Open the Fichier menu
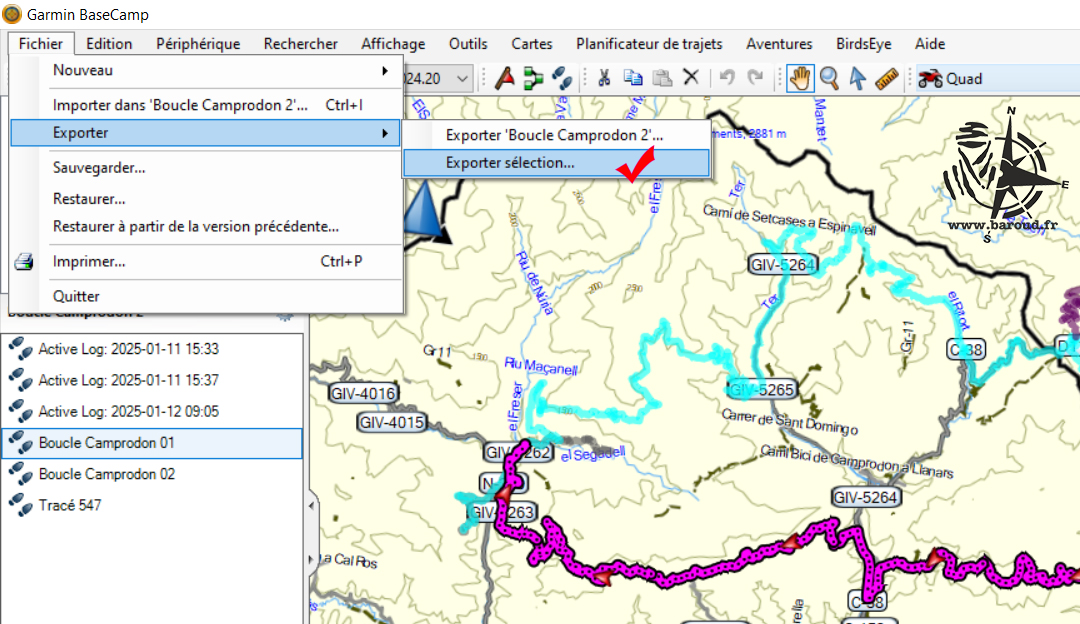Viewport: 1080px width, 624px height. [x=41, y=43]
